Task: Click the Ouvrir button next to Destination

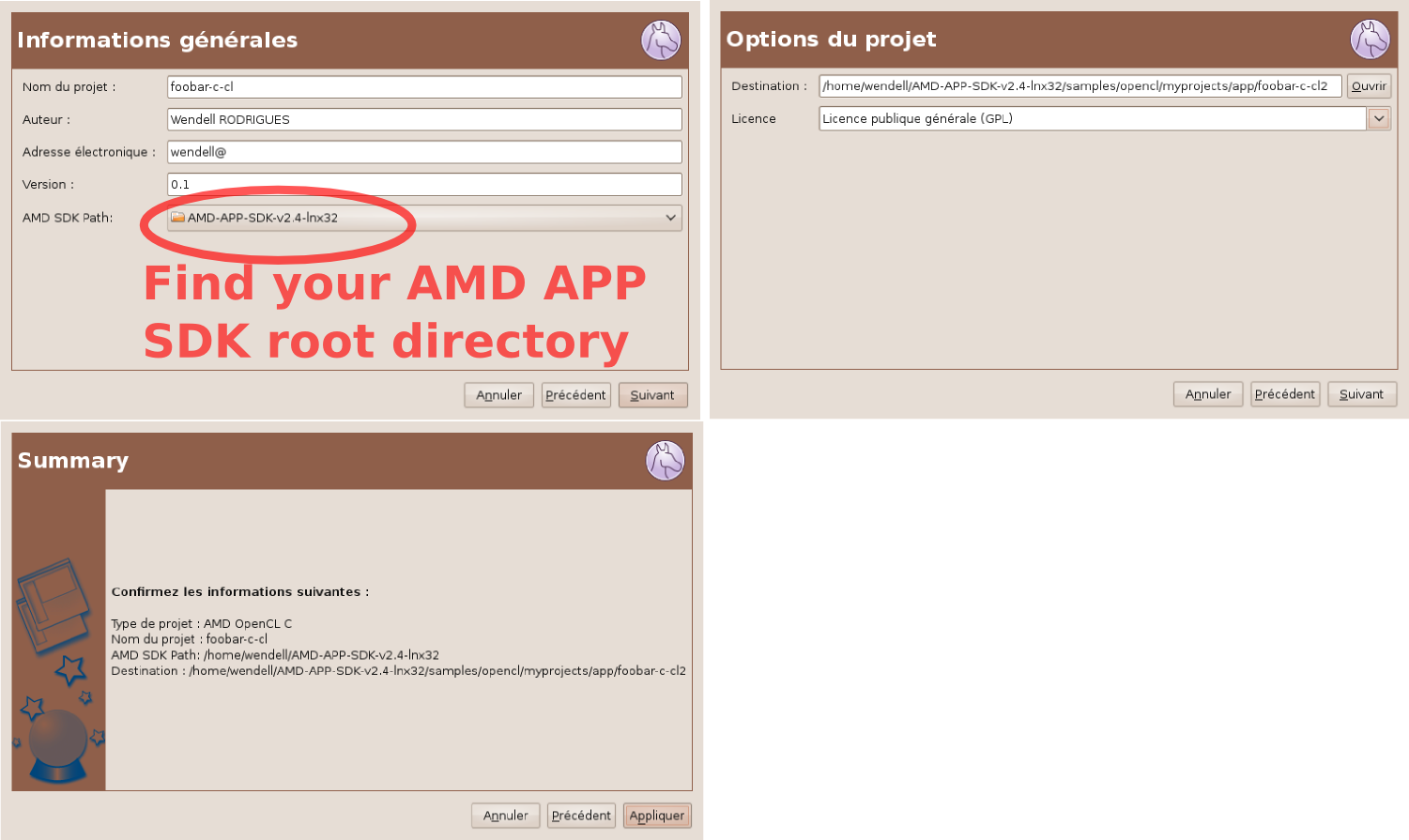Action: coord(1370,85)
